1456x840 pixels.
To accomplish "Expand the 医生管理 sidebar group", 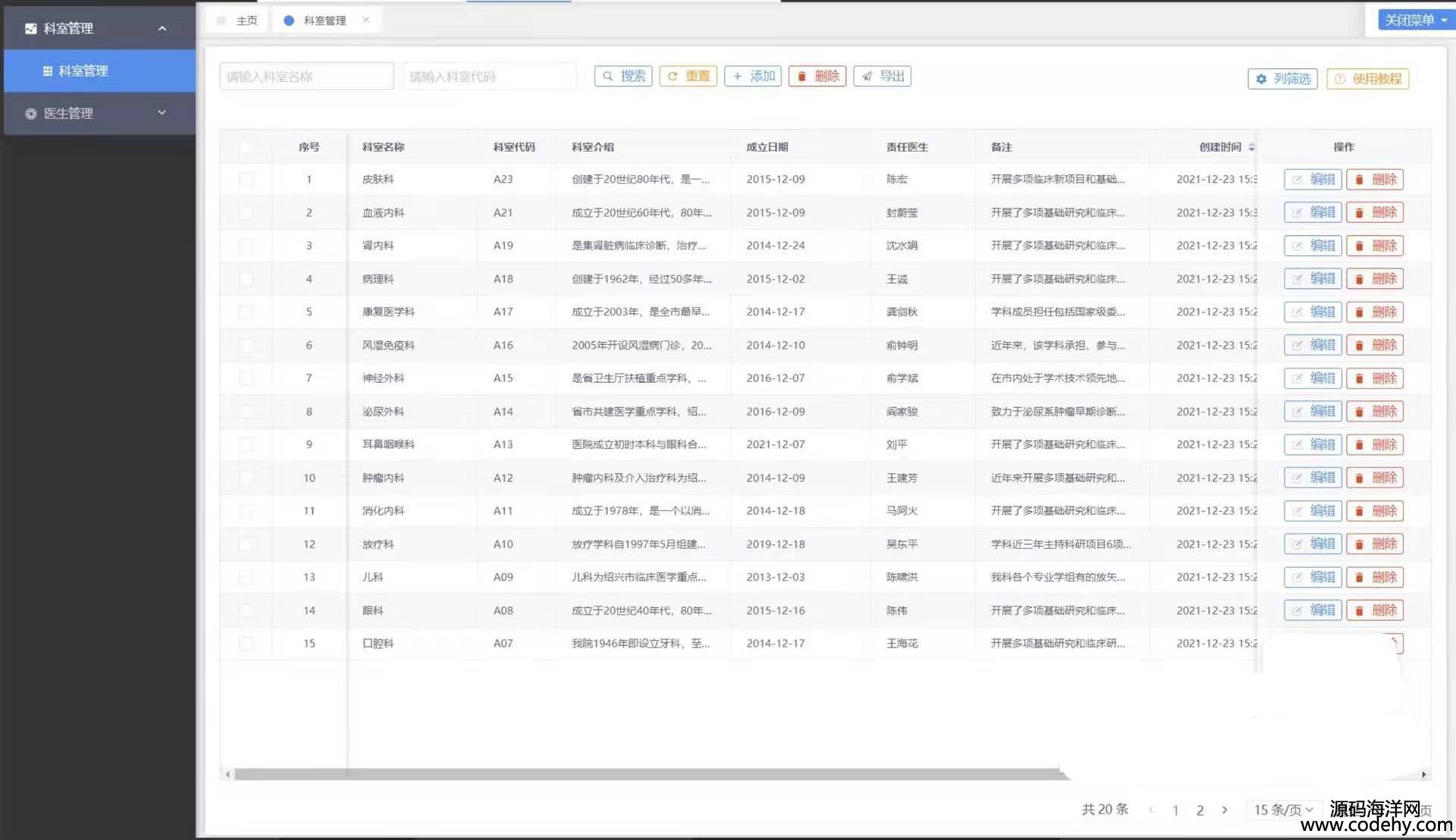I will click(x=98, y=113).
